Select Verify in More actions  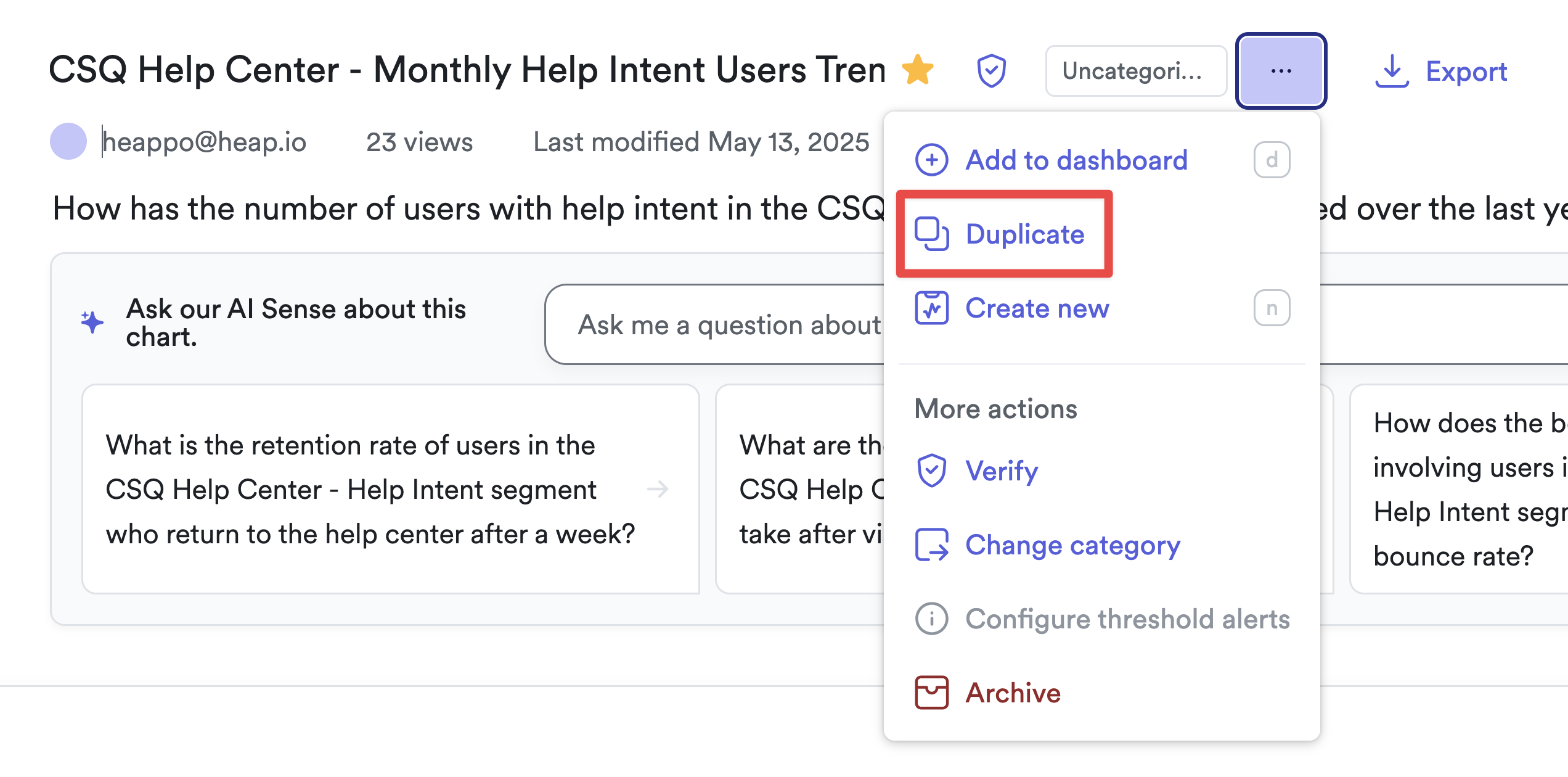(1002, 471)
